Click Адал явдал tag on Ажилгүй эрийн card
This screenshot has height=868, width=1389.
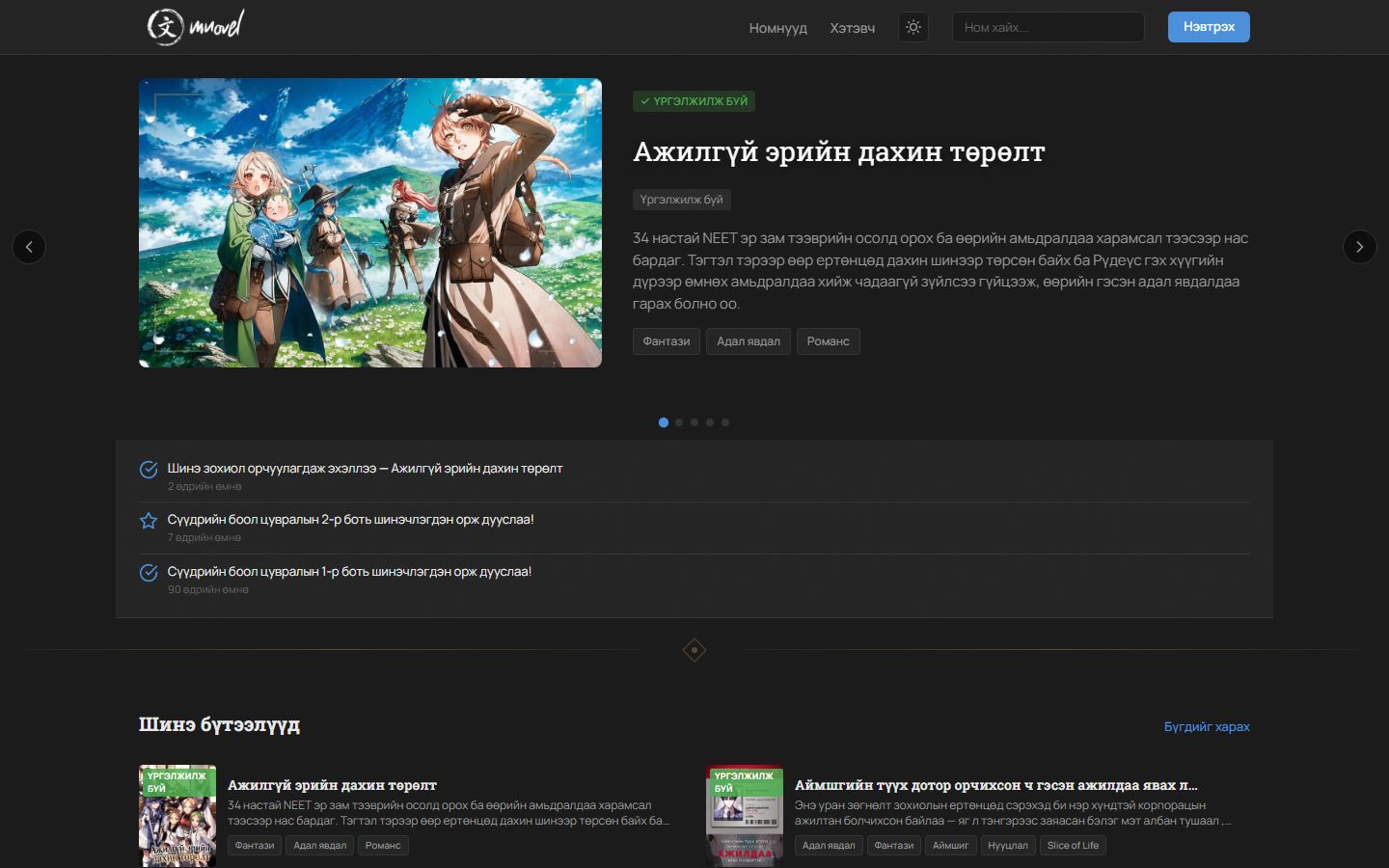coord(319,846)
